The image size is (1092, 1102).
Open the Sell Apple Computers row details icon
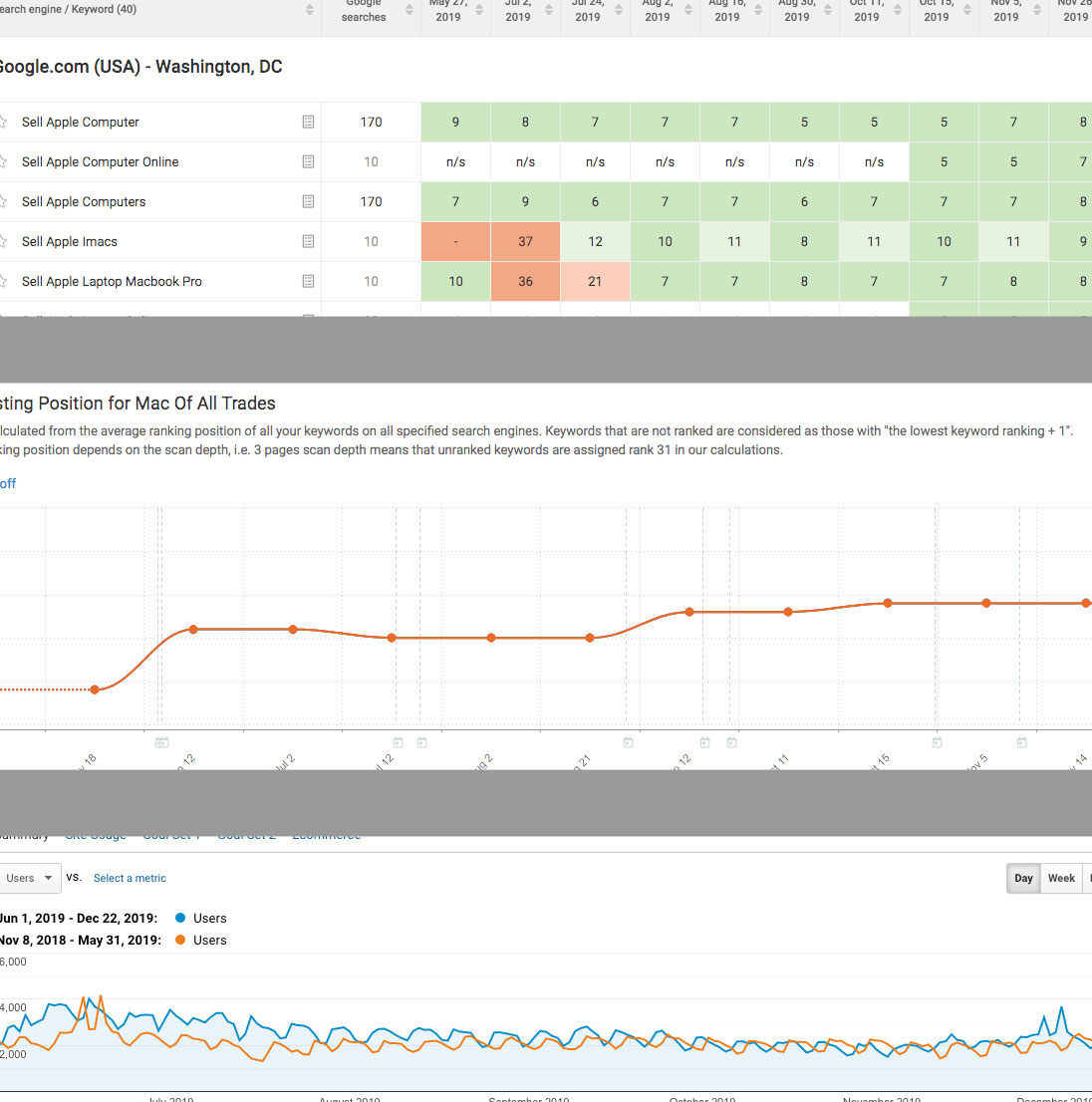(x=308, y=201)
